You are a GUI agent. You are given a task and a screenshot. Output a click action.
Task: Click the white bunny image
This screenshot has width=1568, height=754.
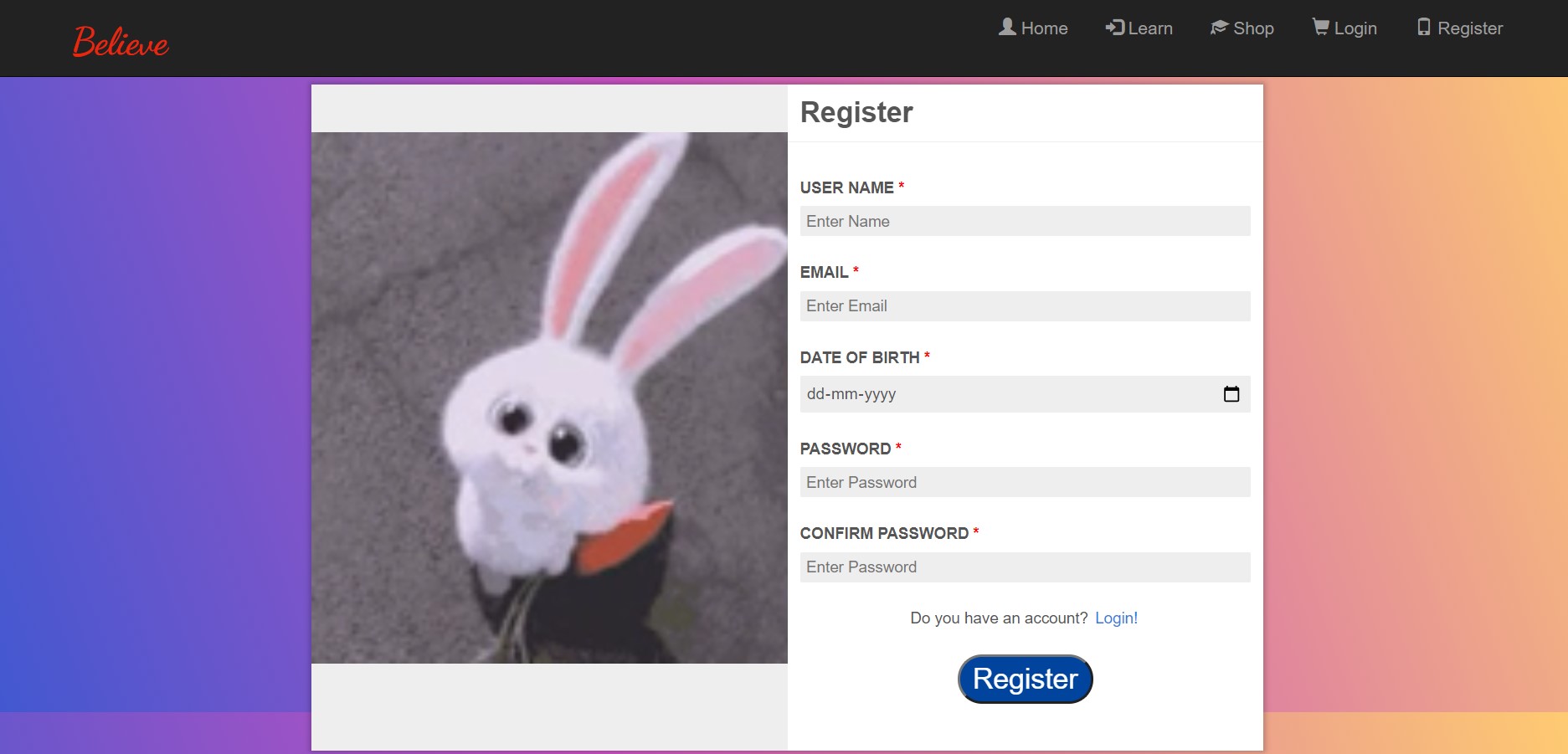(549, 398)
